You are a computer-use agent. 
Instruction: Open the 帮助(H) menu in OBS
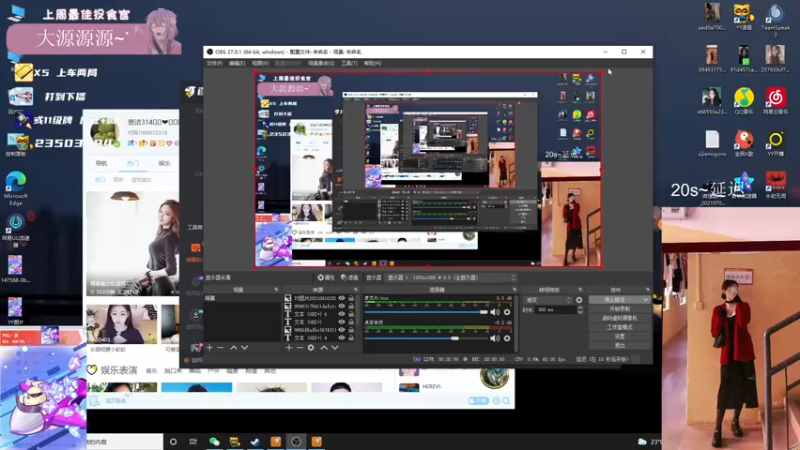[372, 63]
